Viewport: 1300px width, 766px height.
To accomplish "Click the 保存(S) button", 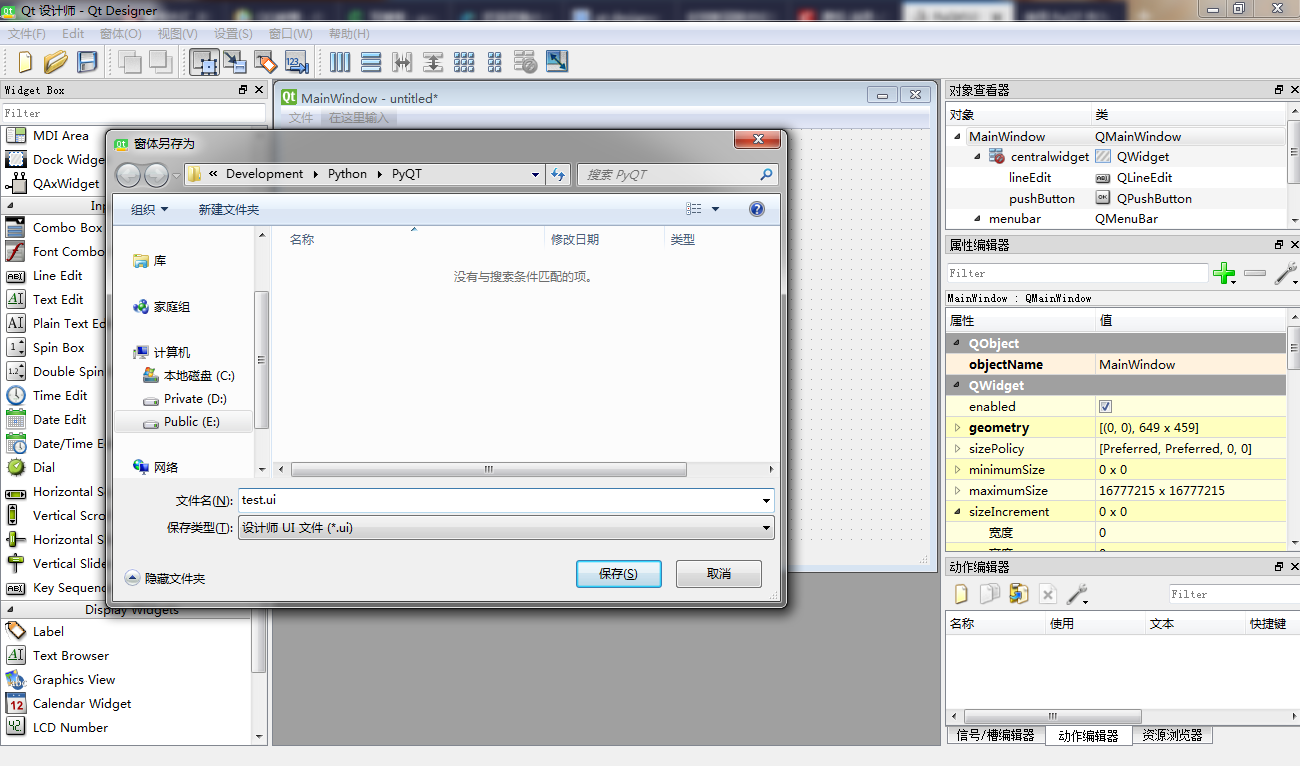I will click(618, 574).
